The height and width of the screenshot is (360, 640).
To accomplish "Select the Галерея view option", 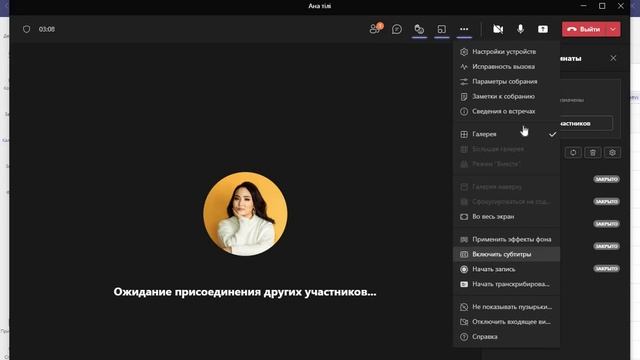I will coord(507,134).
